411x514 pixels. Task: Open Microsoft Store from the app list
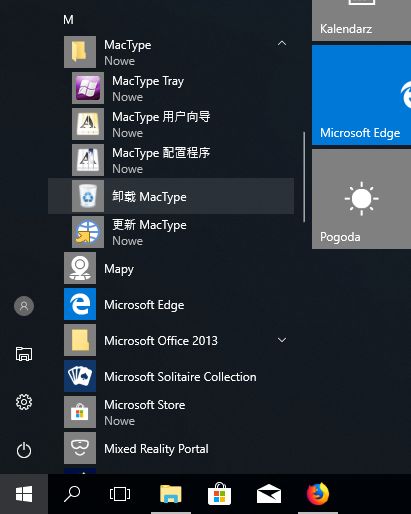[171, 412]
